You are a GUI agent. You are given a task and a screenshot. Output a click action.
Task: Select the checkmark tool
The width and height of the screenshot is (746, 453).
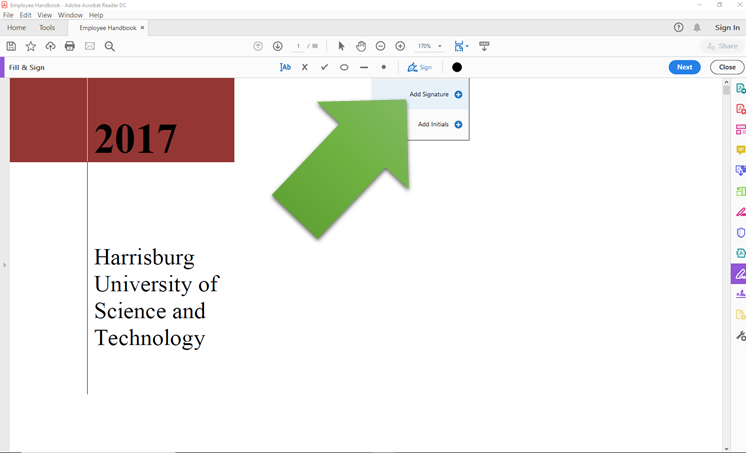tap(324, 67)
